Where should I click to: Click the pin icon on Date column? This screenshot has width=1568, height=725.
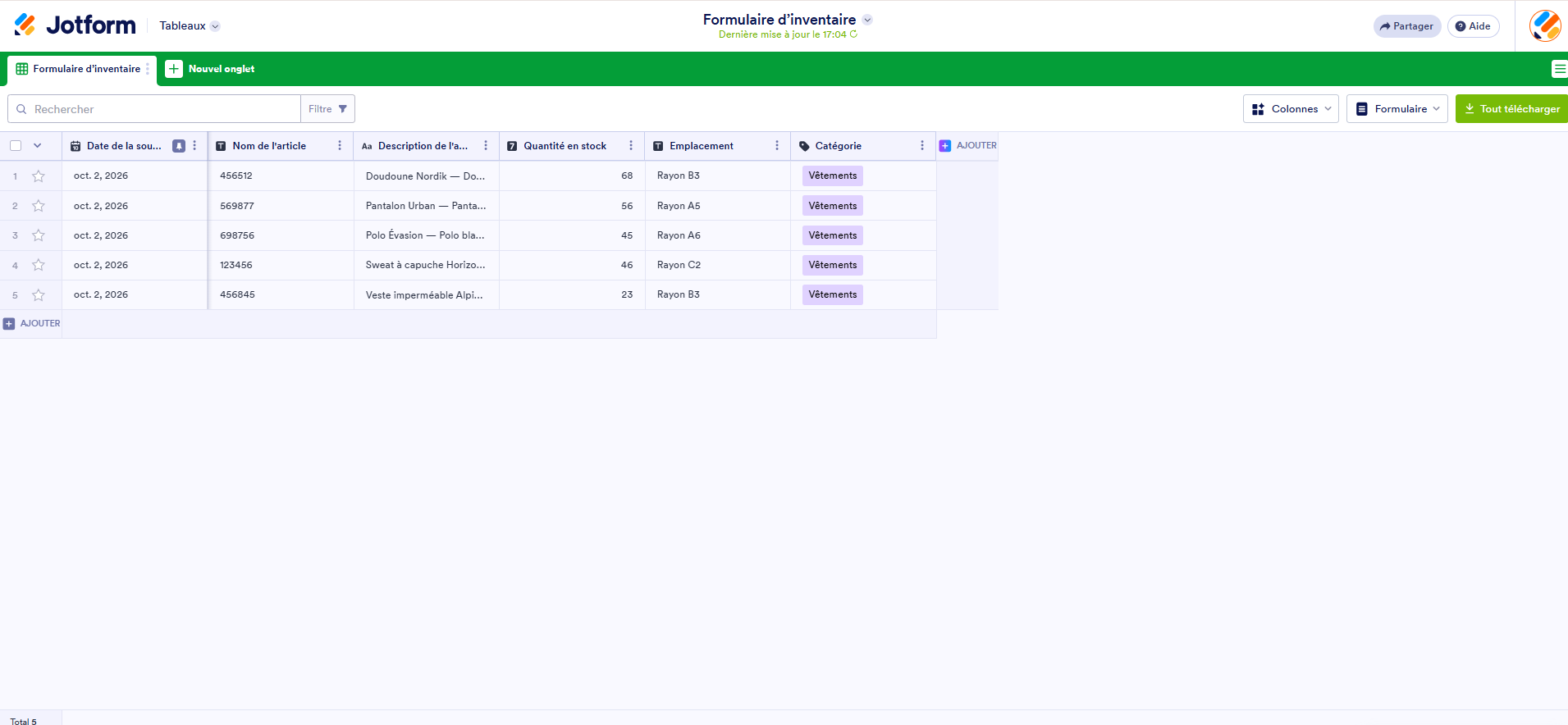(179, 146)
